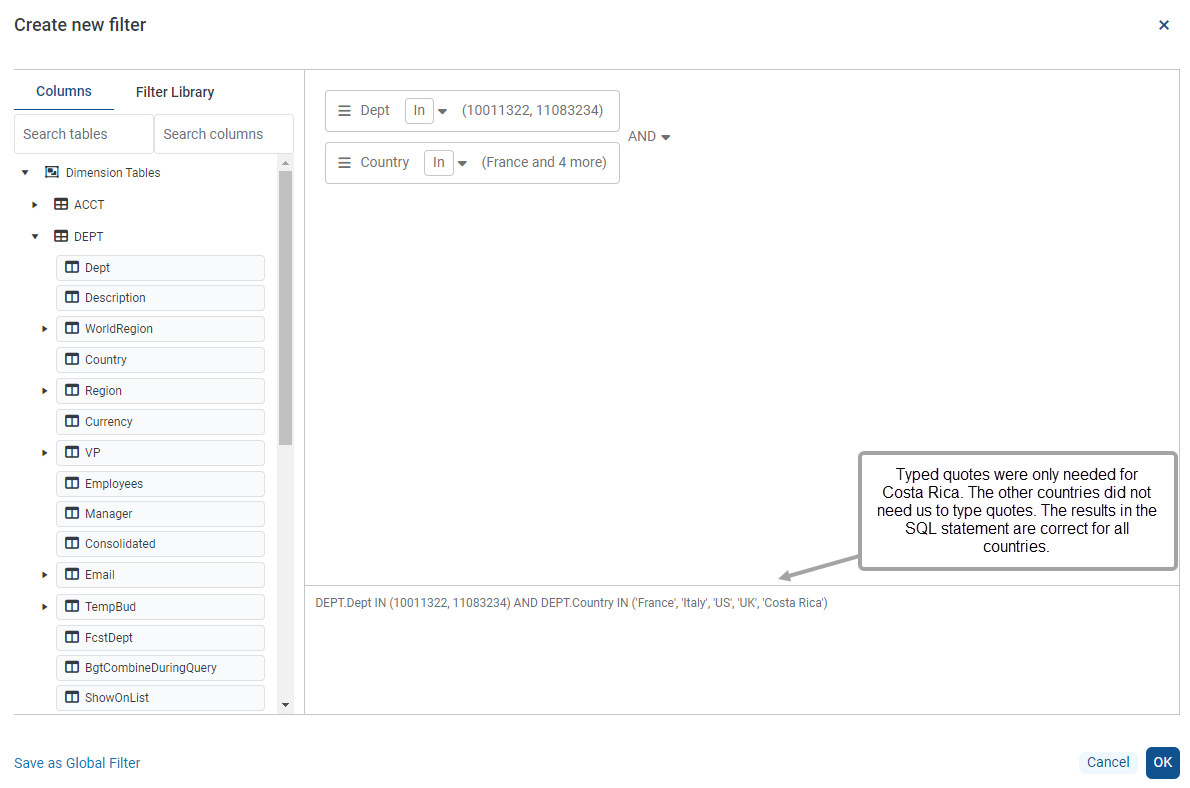Click the Search tables input field
The width and height of the screenshot is (1190, 788).
[84, 134]
